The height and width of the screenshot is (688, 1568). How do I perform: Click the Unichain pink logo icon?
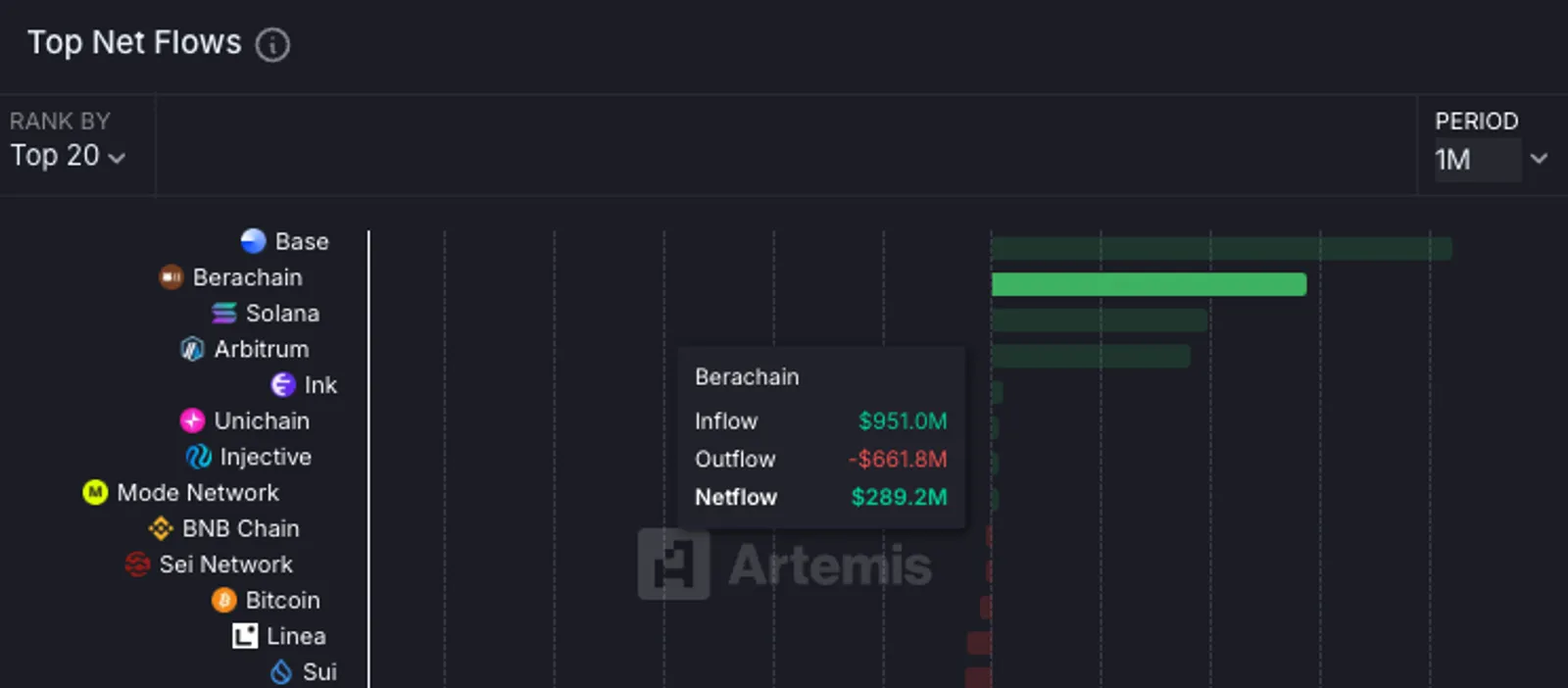click(193, 420)
